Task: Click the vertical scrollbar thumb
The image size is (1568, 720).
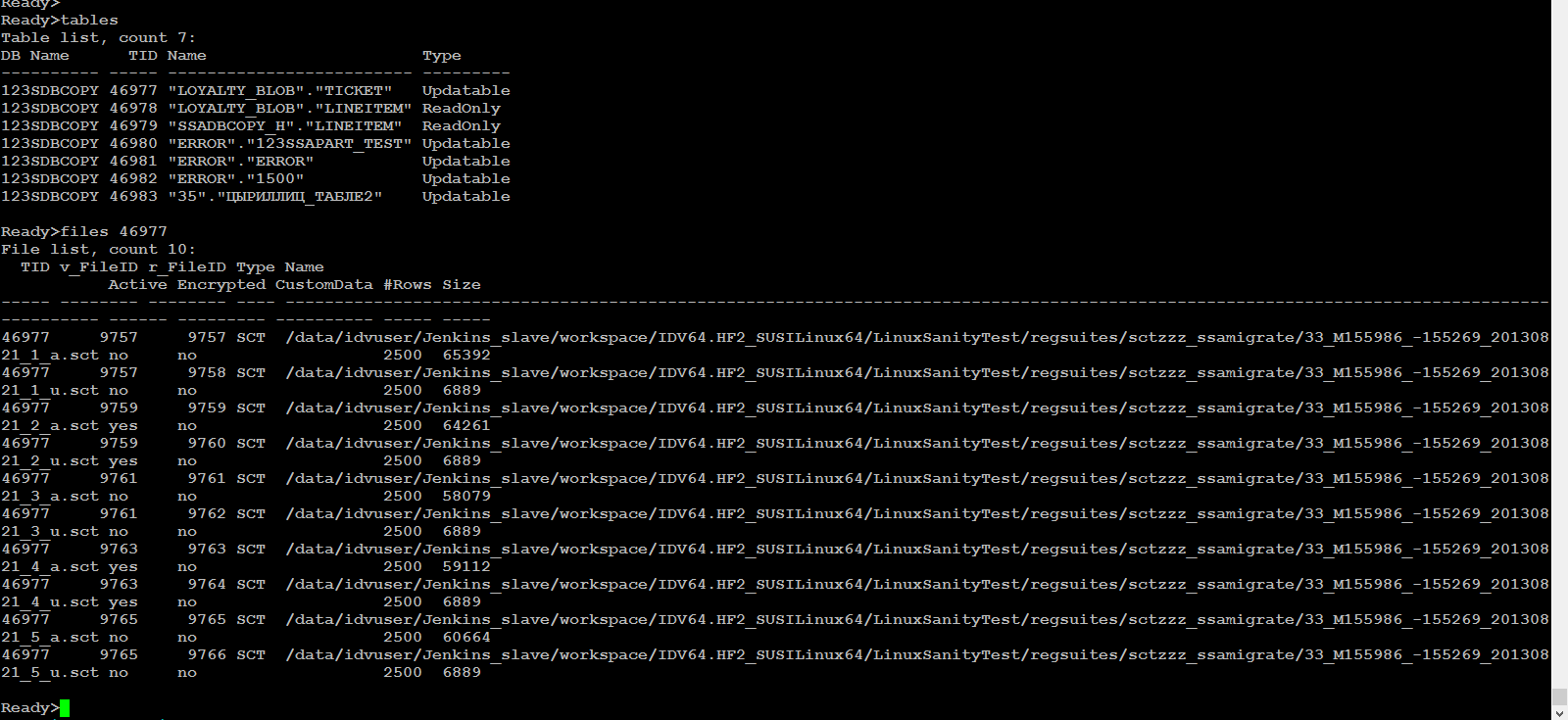Action: click(x=1559, y=696)
